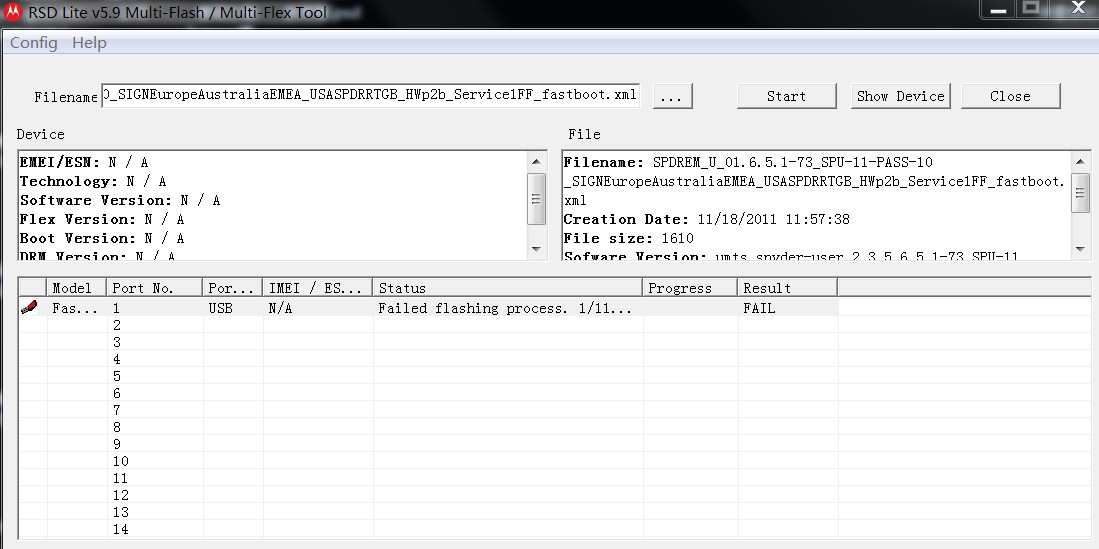Viewport: 1099px width, 549px height.
Task: Click the Close button next to Show Device
Action: pyautogui.click(x=1010, y=96)
